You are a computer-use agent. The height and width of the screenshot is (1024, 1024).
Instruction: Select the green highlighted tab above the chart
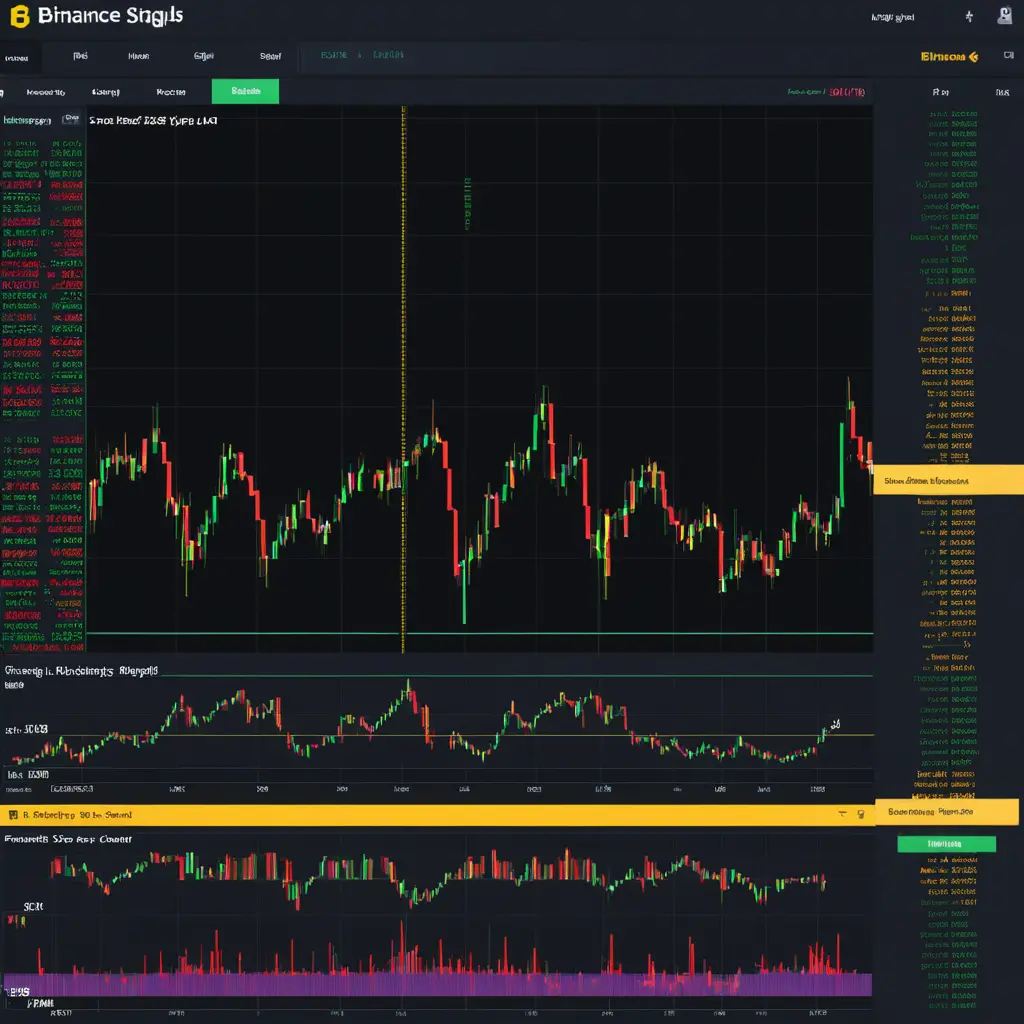pos(245,92)
